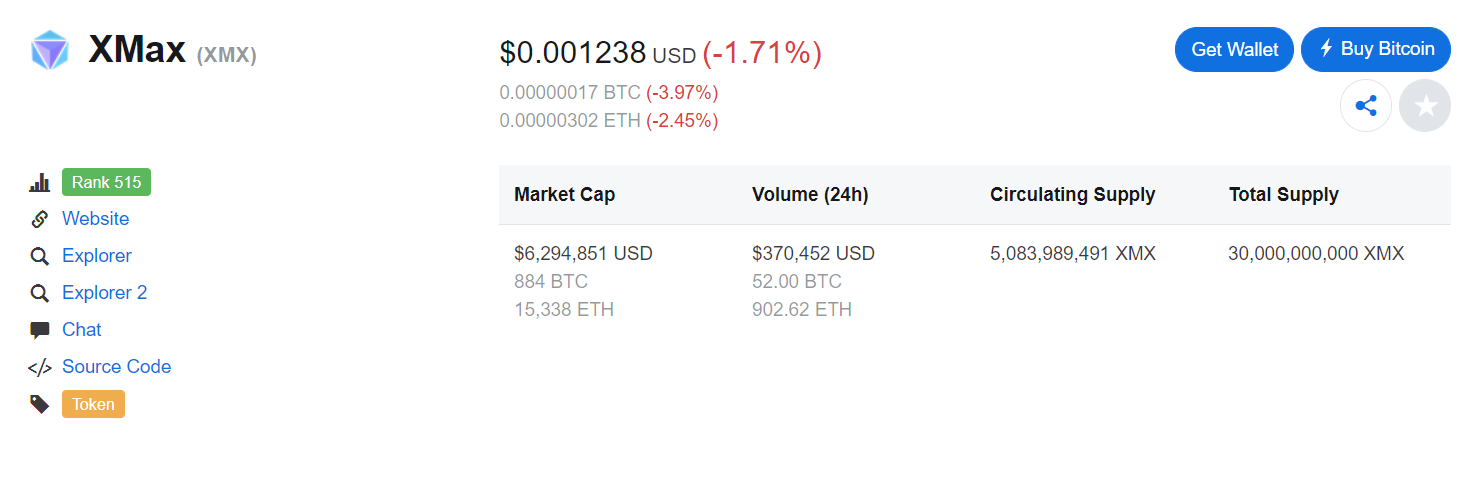Click the Market Cap column header
The height and width of the screenshot is (497, 1484).
coord(564,195)
